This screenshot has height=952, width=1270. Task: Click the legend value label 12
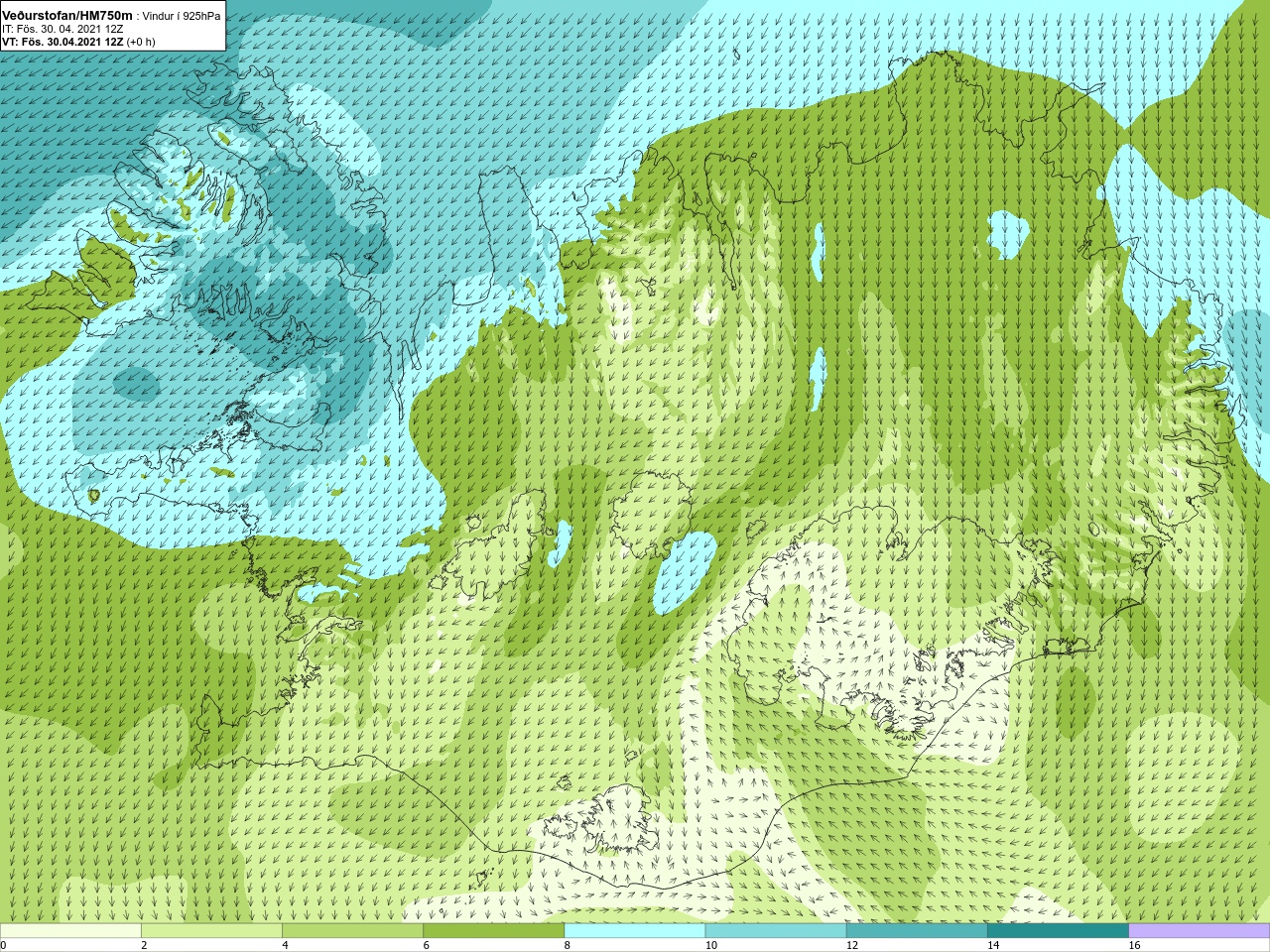[852, 945]
